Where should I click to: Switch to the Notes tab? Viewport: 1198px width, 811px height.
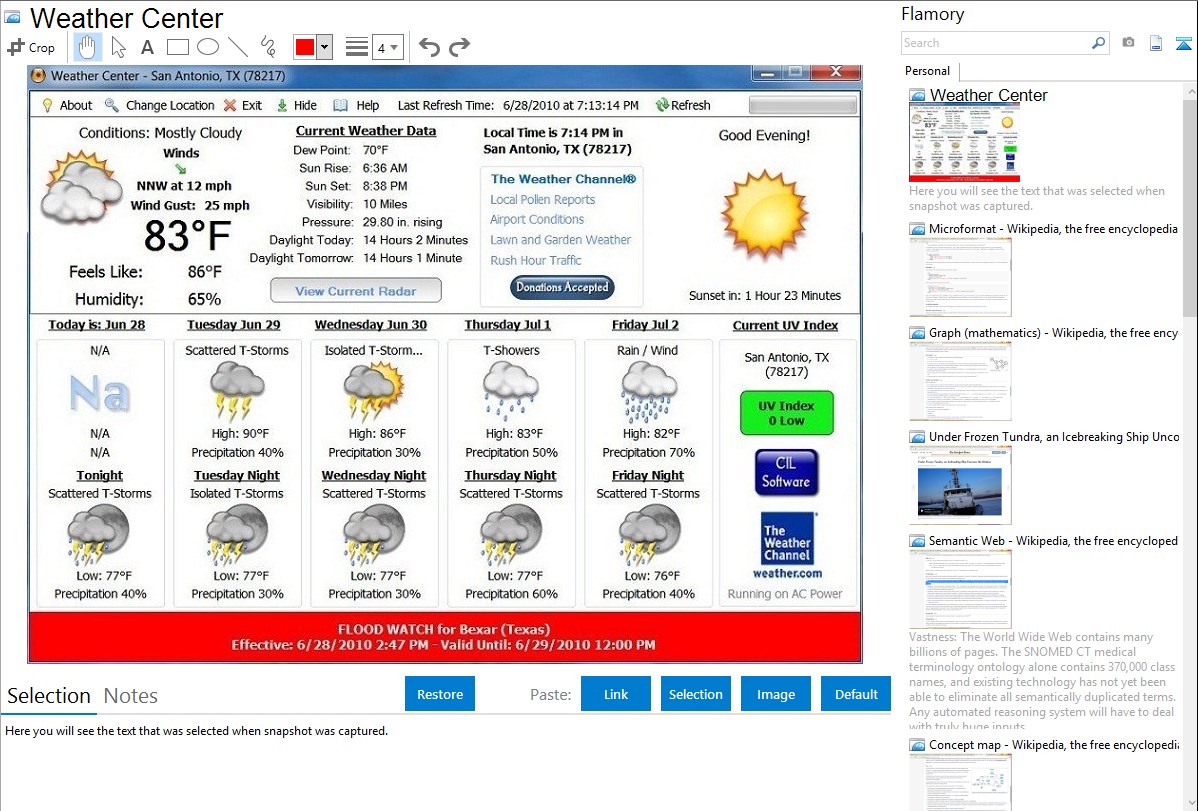click(131, 696)
